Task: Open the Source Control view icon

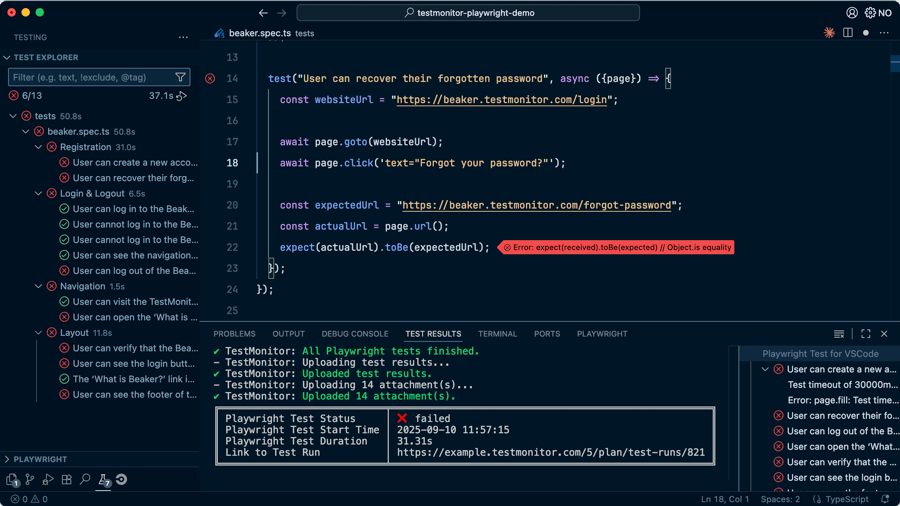Action: click(x=30, y=480)
